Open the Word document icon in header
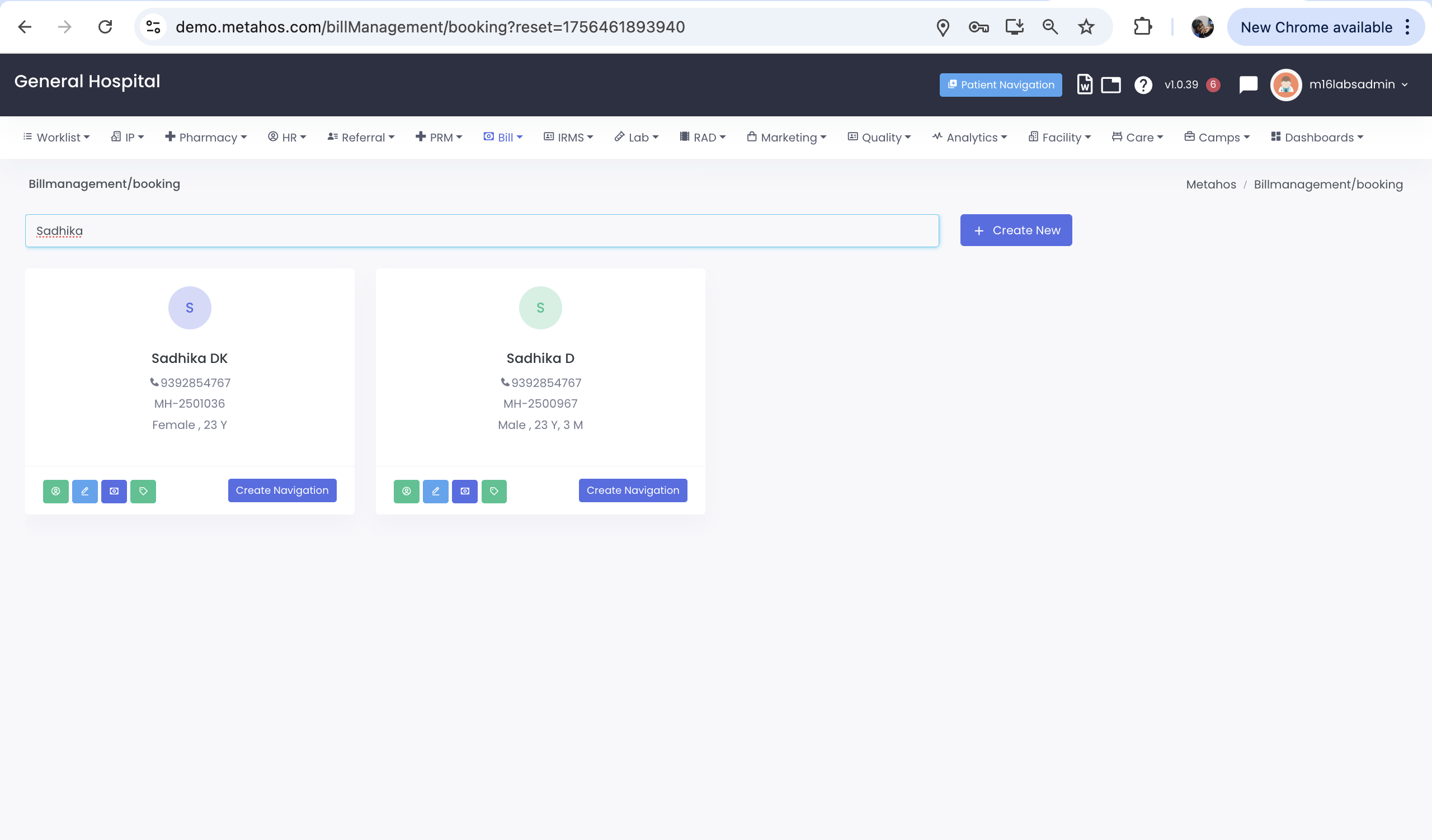The width and height of the screenshot is (1432, 840). pos(1084,84)
